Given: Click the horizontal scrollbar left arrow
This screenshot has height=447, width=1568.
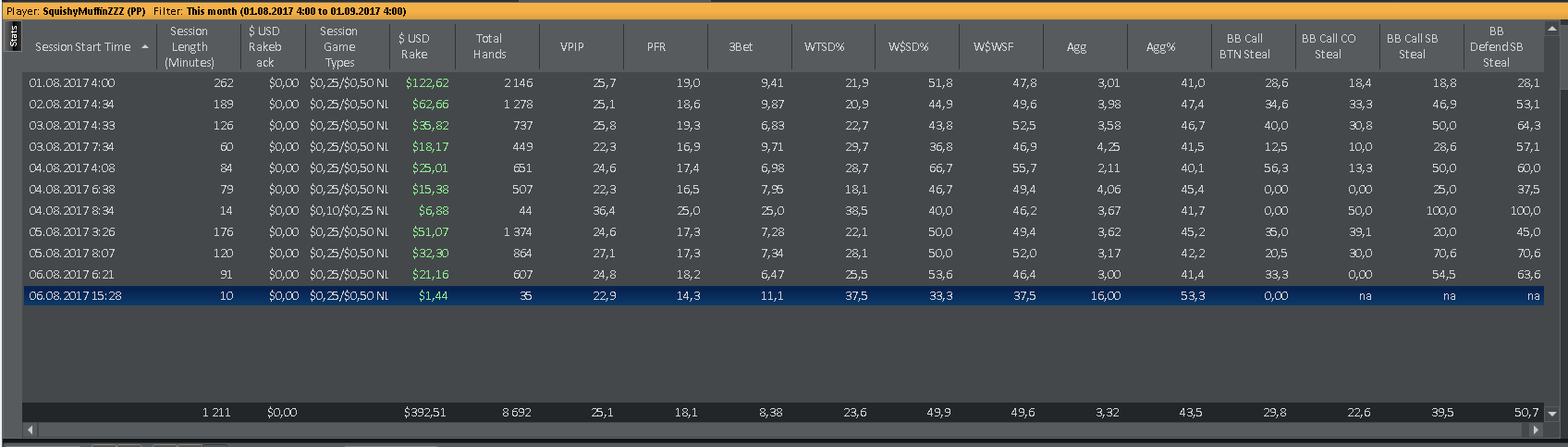Looking at the screenshot, I should point(31,429).
